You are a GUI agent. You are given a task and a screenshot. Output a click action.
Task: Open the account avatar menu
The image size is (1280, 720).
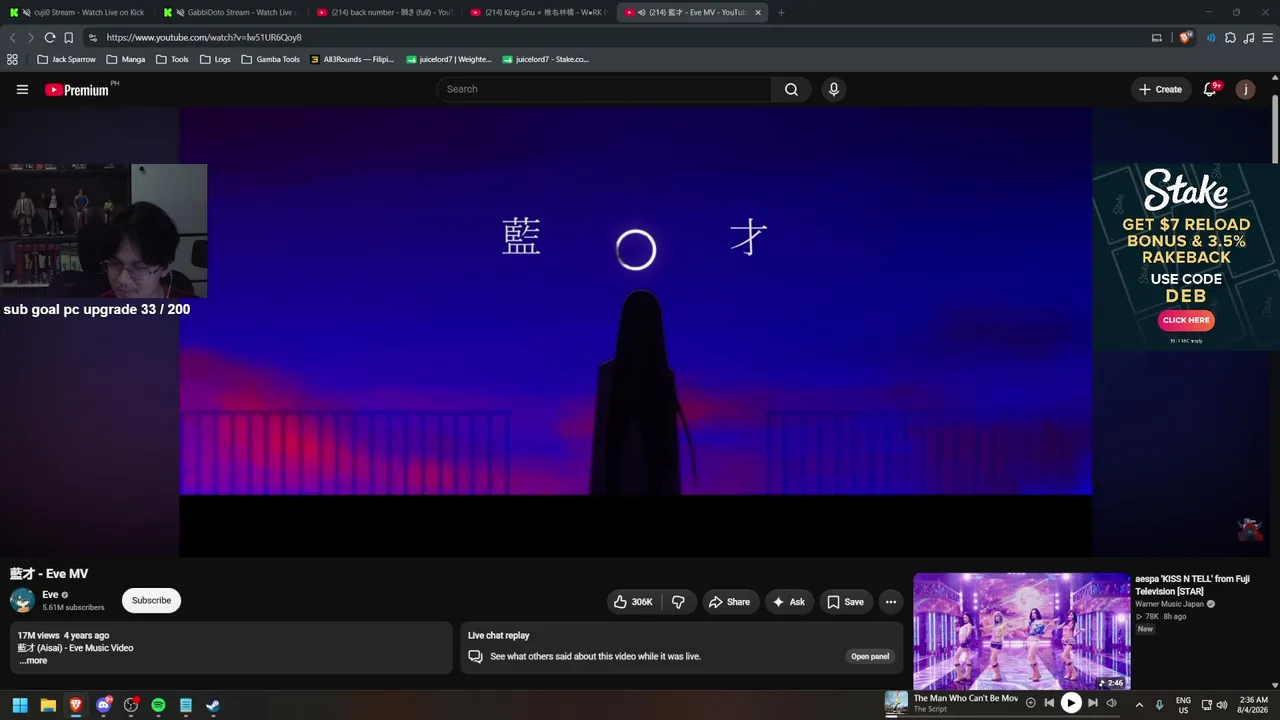[x=1245, y=89]
